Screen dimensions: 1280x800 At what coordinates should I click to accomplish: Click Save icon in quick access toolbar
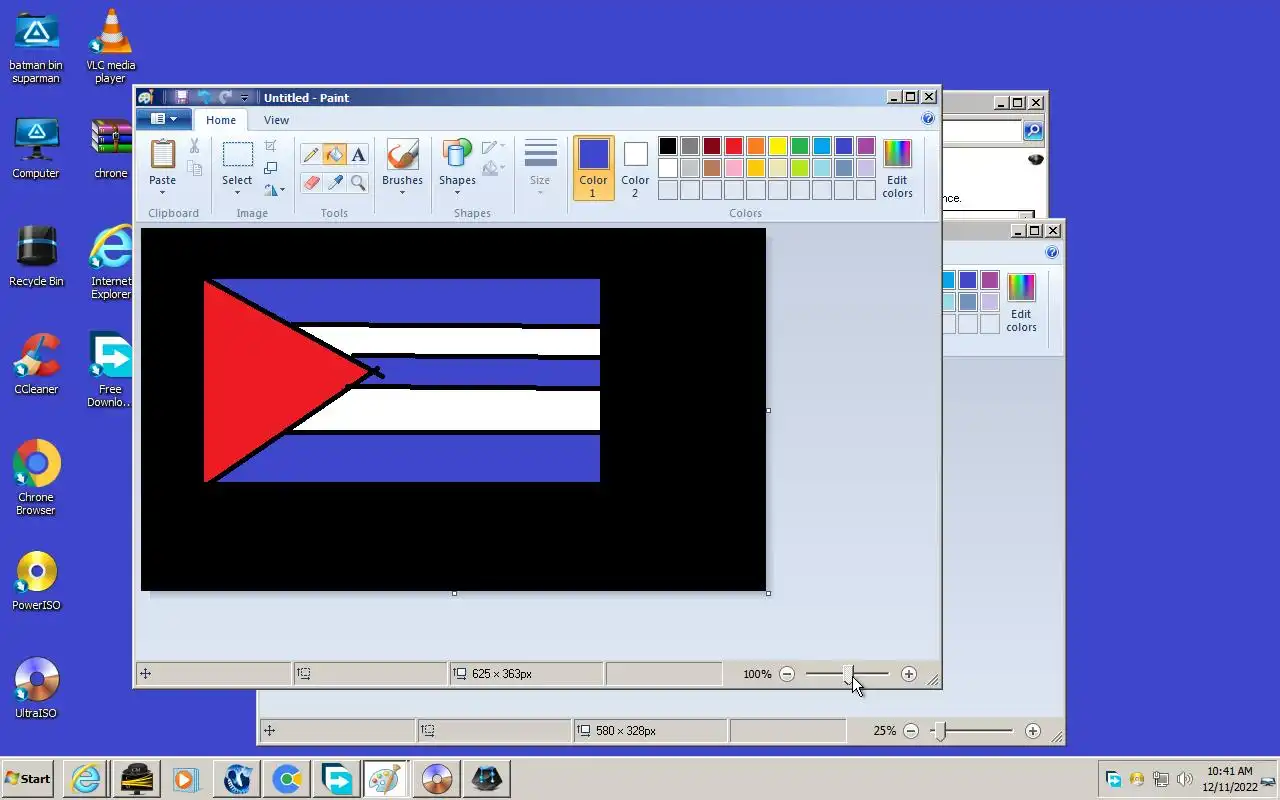(181, 97)
